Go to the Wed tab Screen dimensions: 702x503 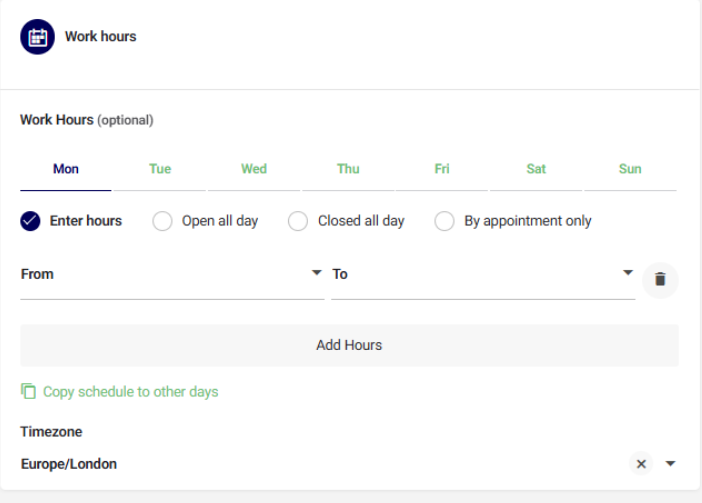254,169
